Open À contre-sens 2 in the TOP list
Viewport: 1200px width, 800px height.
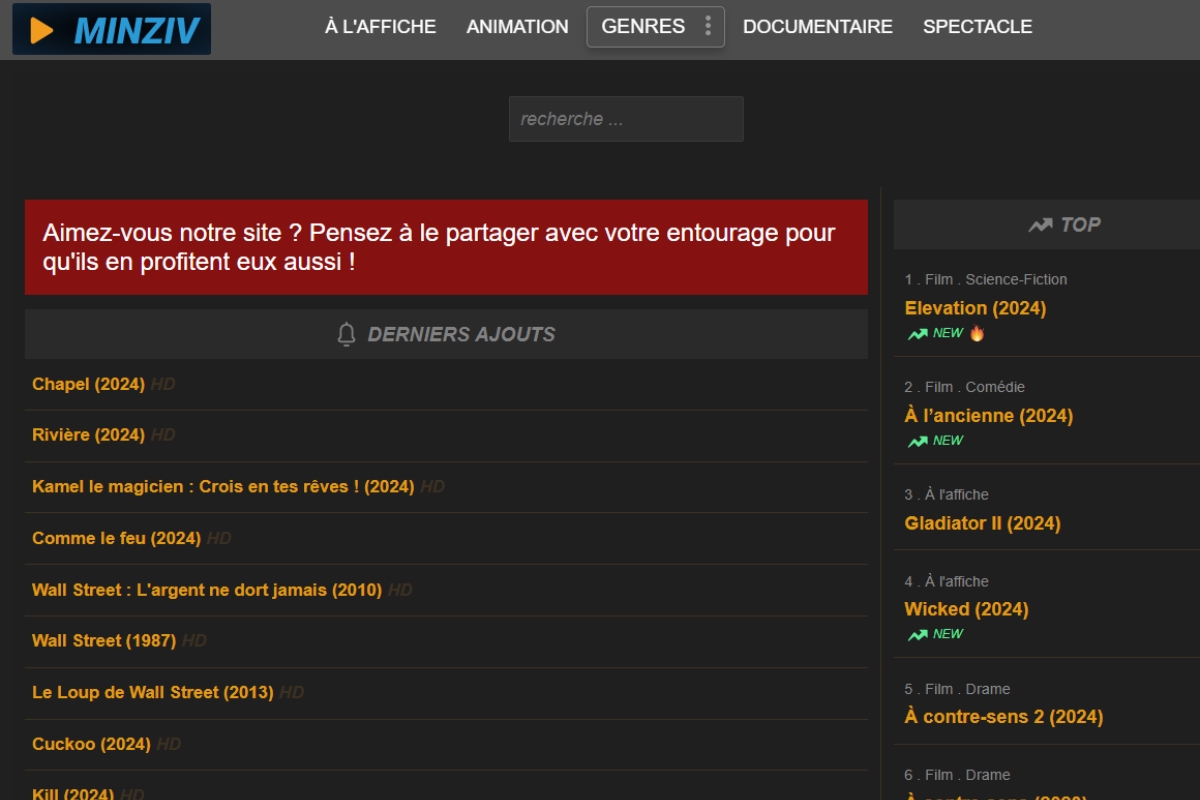[x=1003, y=716]
